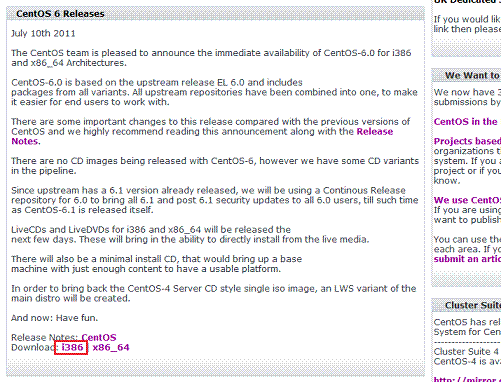This screenshot has height=382, width=501.
Task: Click the 'Since upstream has a 6.1' paragraph
Action: tap(215, 200)
